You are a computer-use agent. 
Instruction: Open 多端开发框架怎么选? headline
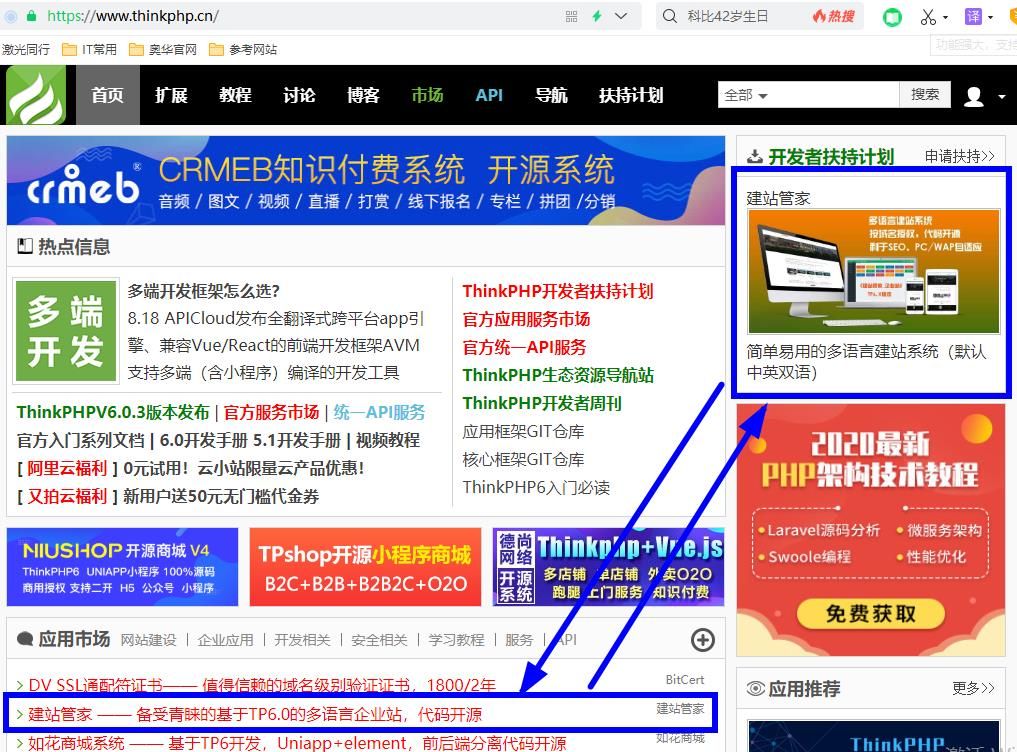[204, 291]
